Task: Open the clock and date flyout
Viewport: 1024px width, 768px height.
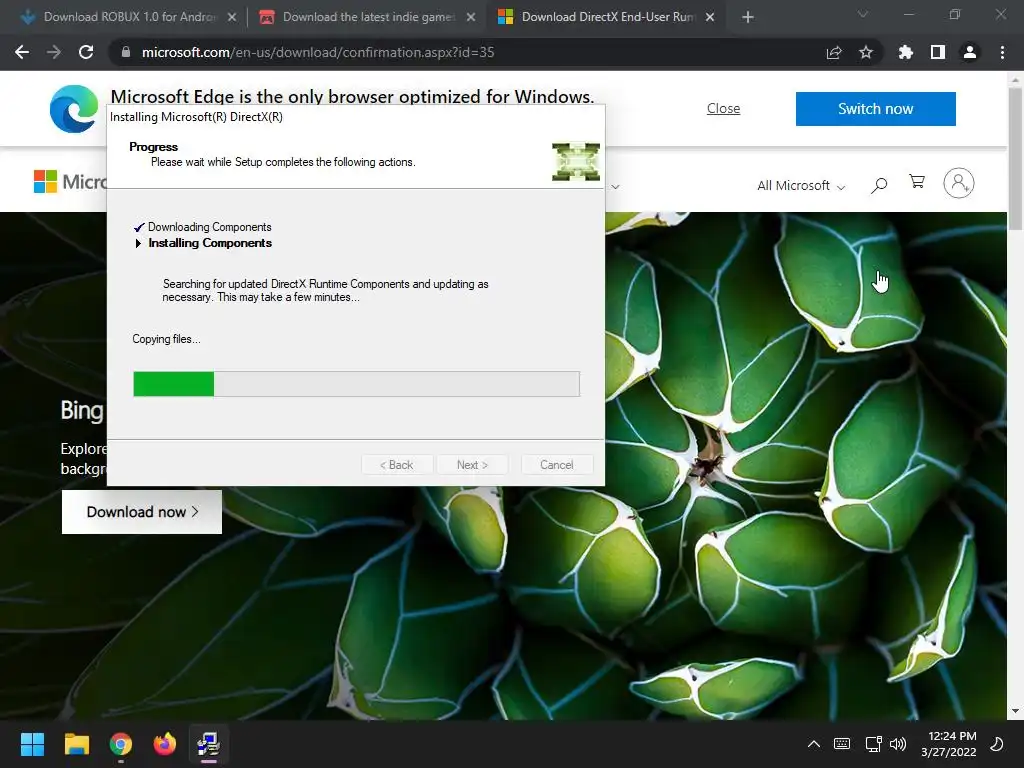Action: pos(949,744)
